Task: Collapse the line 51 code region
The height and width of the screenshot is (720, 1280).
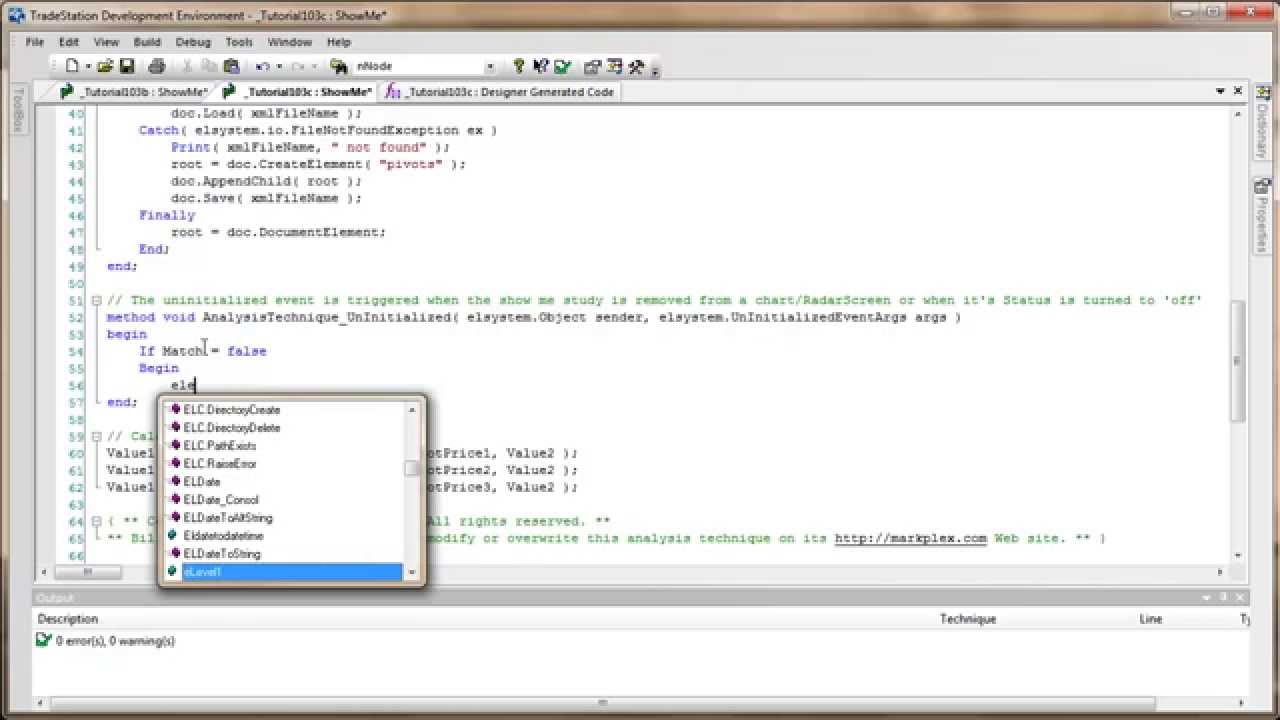Action: pos(96,300)
